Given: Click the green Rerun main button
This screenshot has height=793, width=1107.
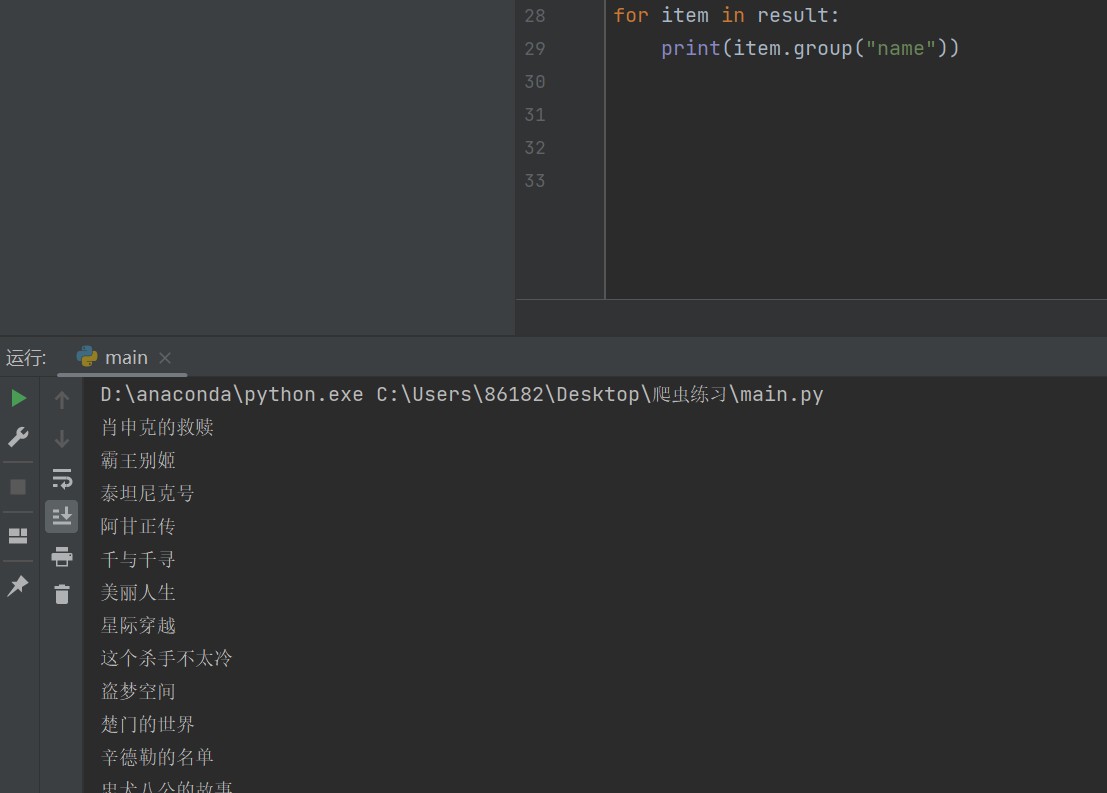Looking at the screenshot, I should (18, 398).
